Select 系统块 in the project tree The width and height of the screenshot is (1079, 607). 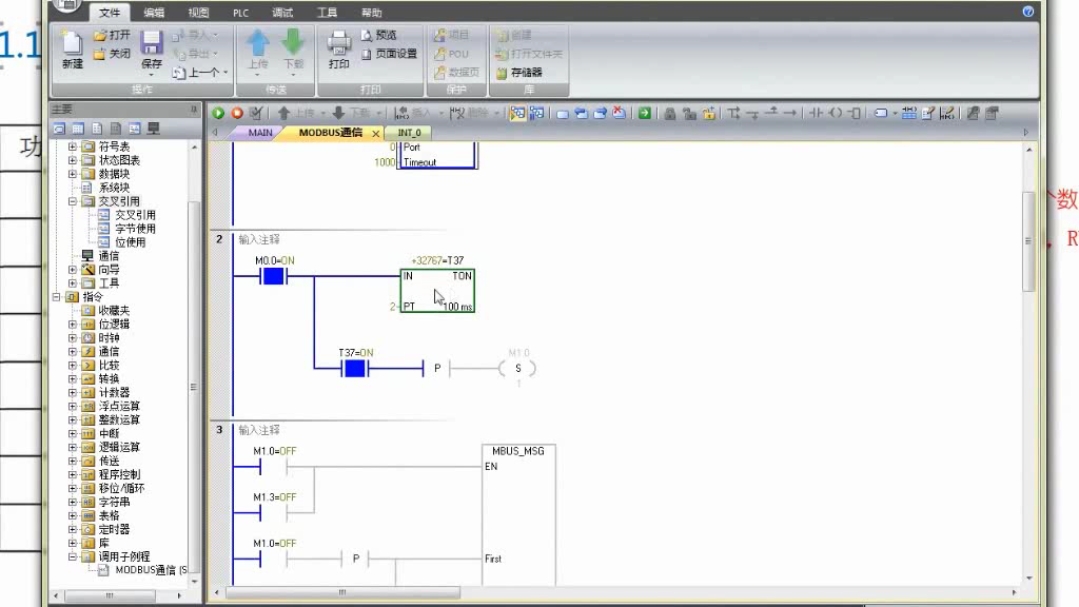[x=114, y=187]
